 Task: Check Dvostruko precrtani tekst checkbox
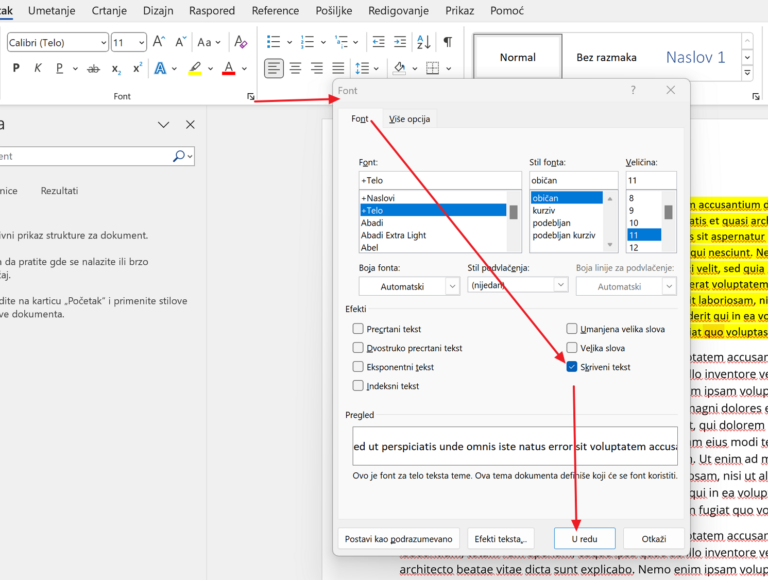(358, 347)
